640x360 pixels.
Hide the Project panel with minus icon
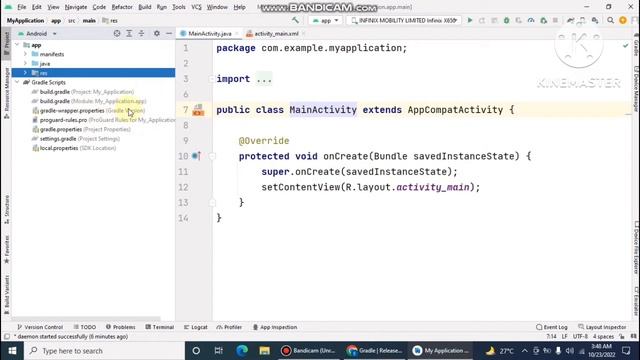point(169,33)
